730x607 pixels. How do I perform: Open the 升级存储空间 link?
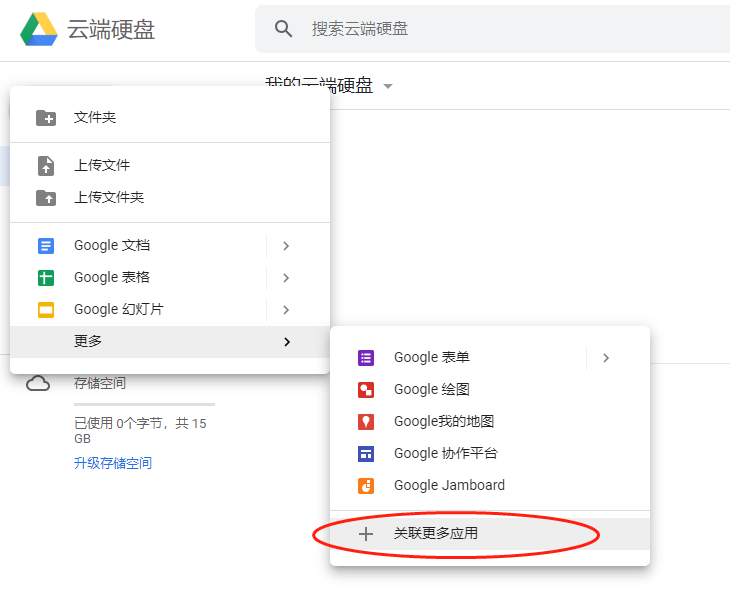pos(113,463)
